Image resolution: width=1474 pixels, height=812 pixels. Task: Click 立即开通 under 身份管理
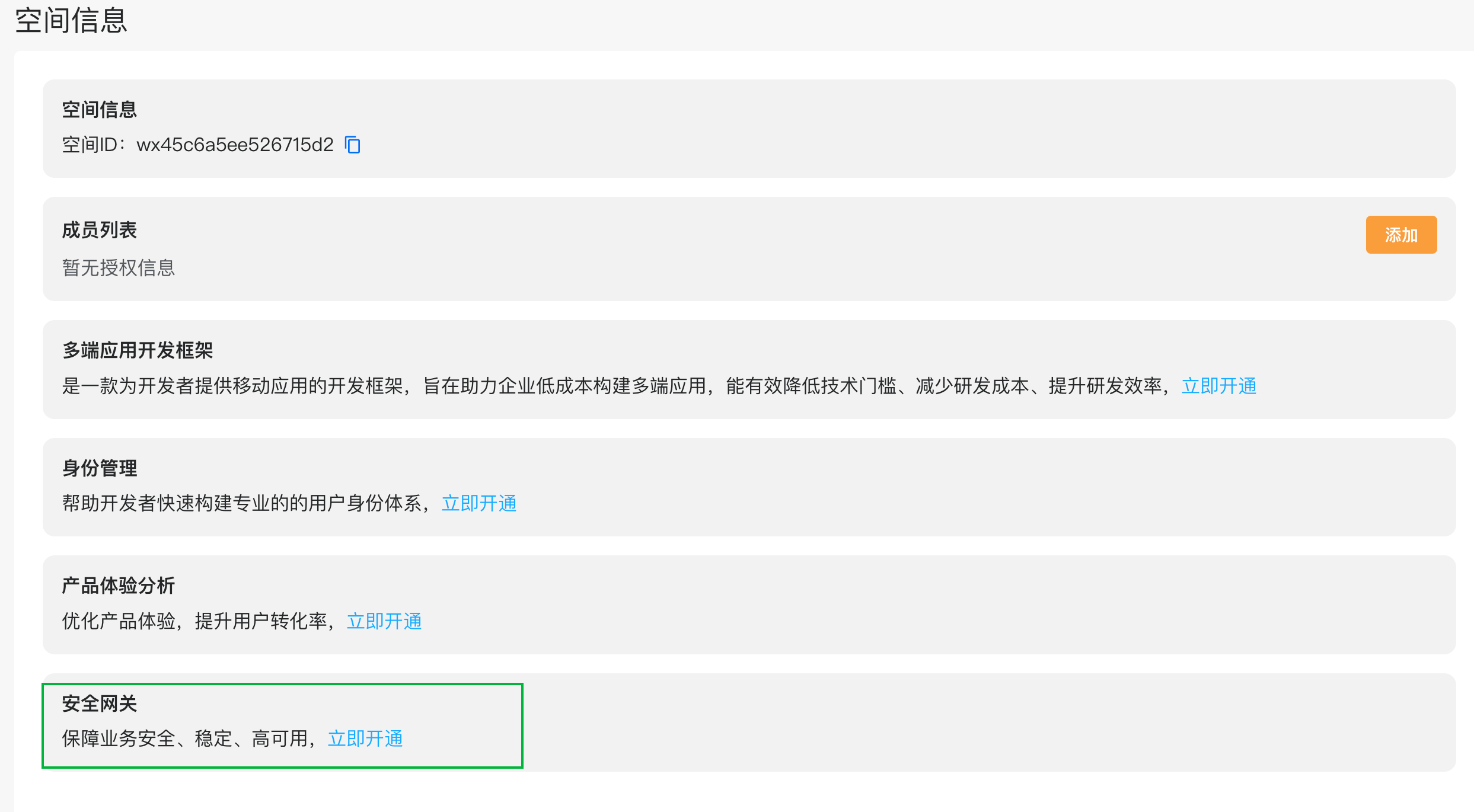[479, 503]
